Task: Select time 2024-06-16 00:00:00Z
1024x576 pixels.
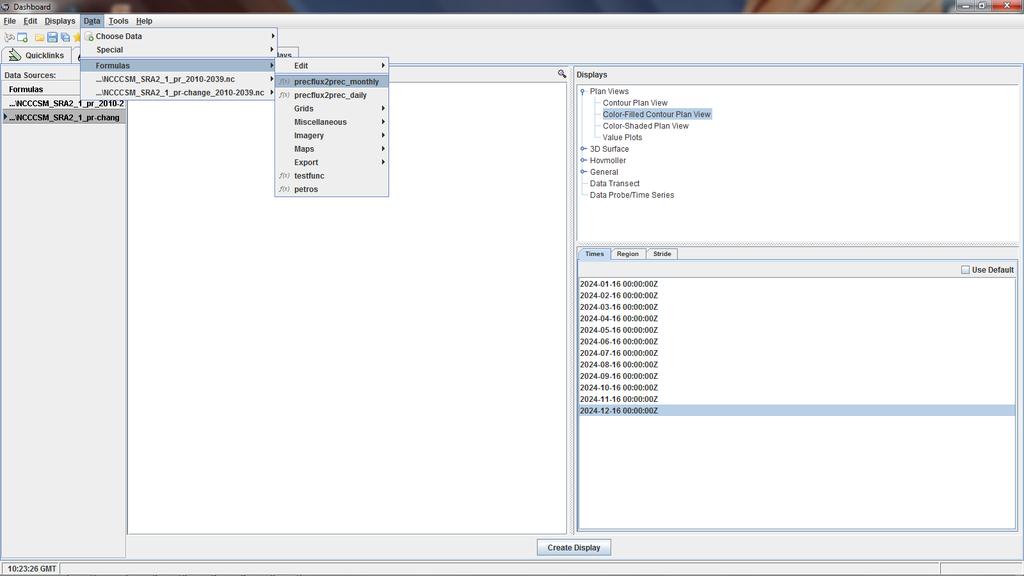Action: pyautogui.click(x=797, y=342)
